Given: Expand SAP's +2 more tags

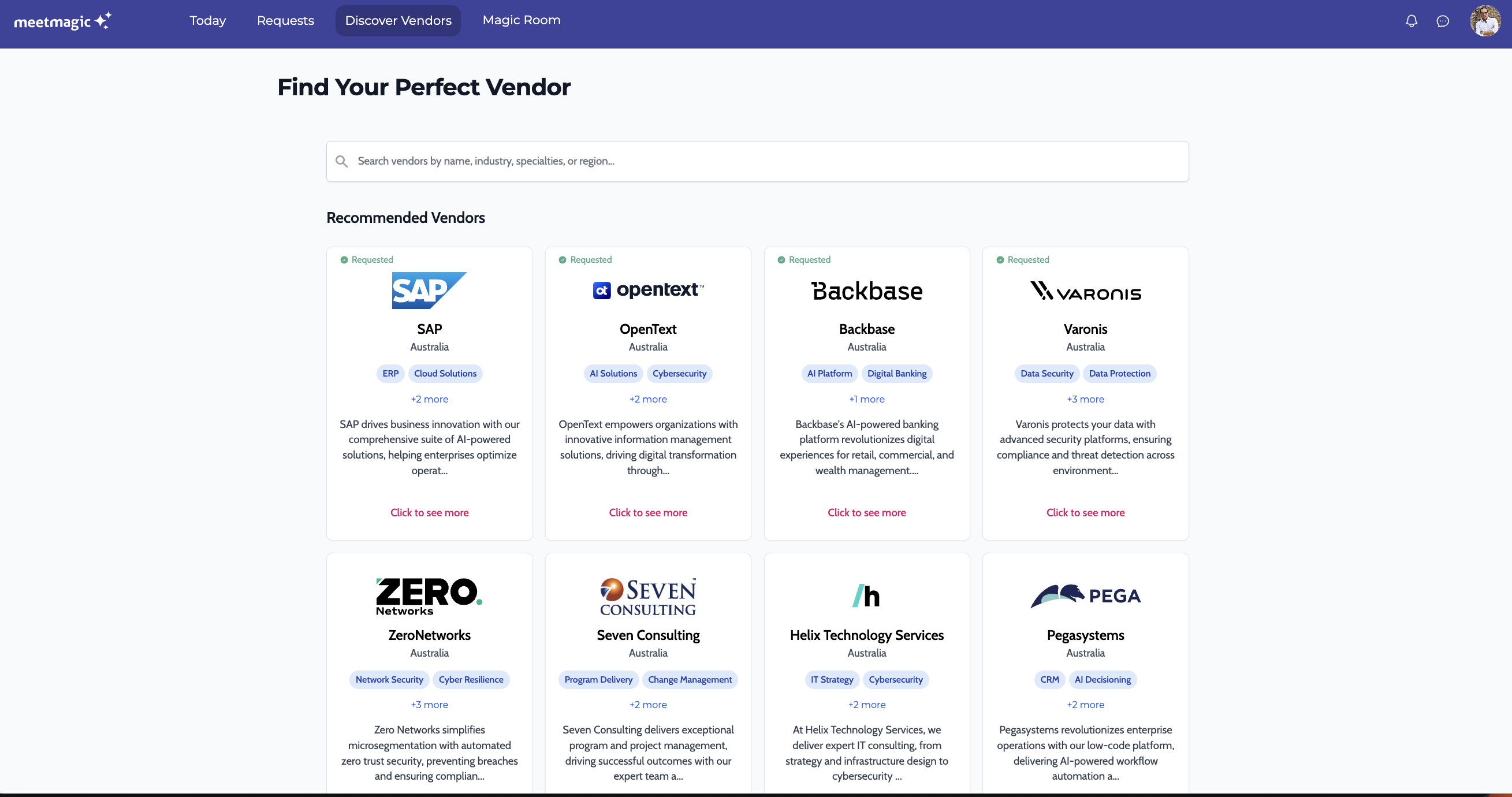Looking at the screenshot, I should (x=429, y=399).
